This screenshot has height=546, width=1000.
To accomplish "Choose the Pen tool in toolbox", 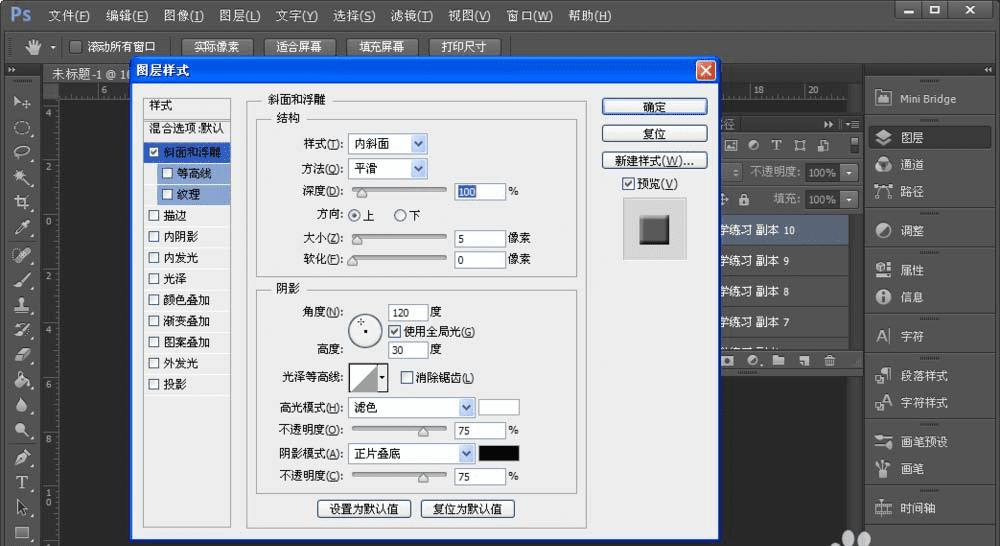I will click(22, 457).
